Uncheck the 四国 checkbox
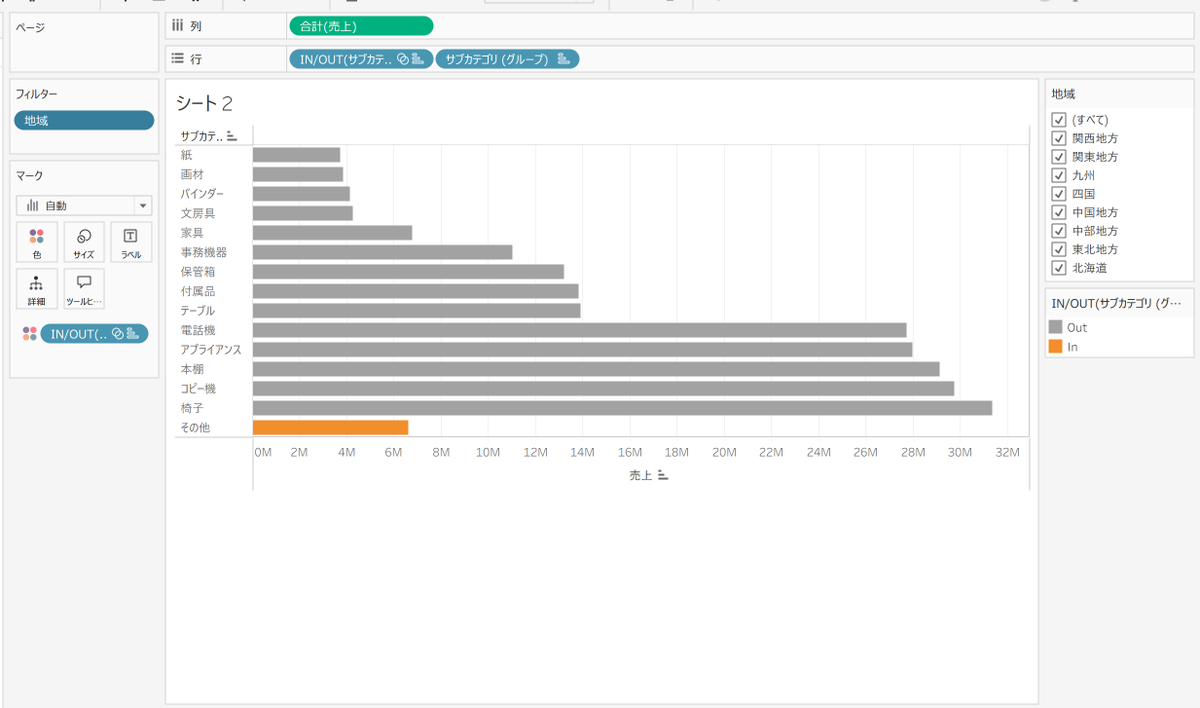Image resolution: width=1200 pixels, height=708 pixels. (x=1059, y=194)
